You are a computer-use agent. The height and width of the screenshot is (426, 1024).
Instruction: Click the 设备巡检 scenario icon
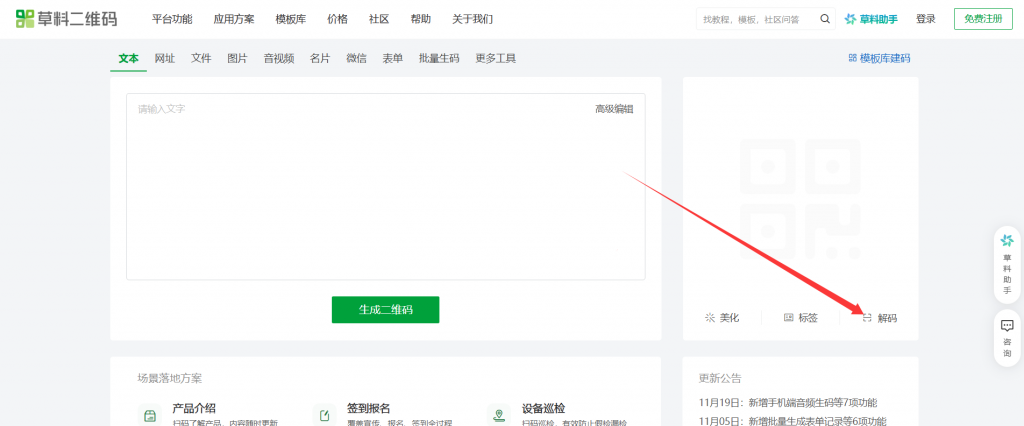click(x=499, y=416)
